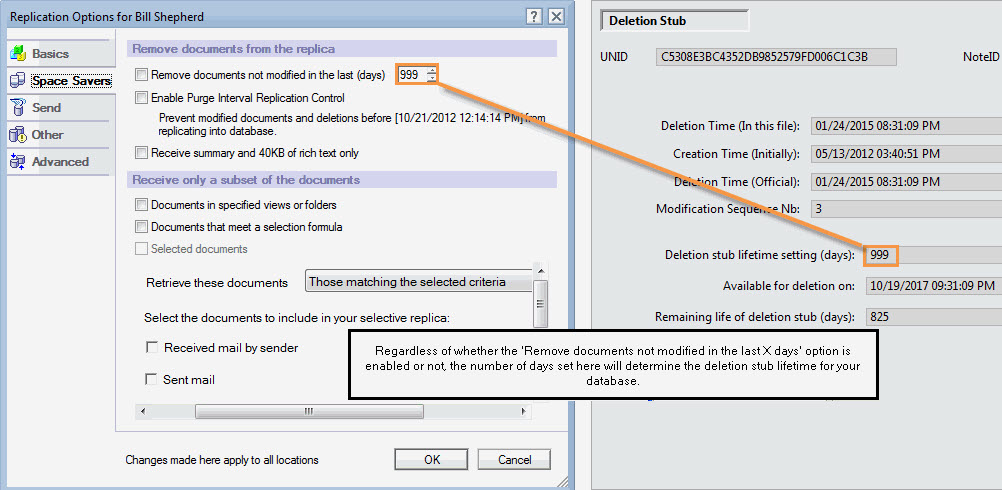Check Documents that meet a selection formula

pyautogui.click(x=141, y=227)
